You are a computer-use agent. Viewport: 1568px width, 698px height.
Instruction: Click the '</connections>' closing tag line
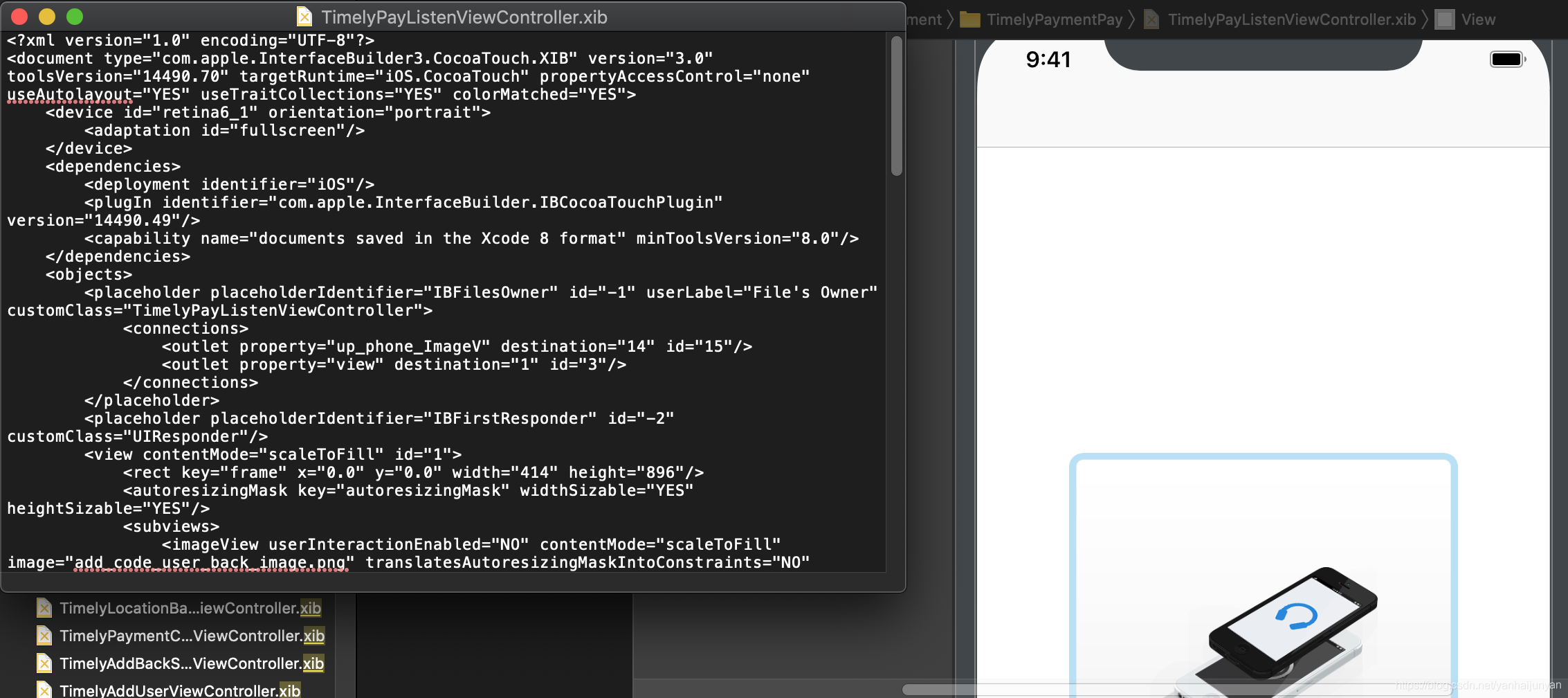click(190, 382)
